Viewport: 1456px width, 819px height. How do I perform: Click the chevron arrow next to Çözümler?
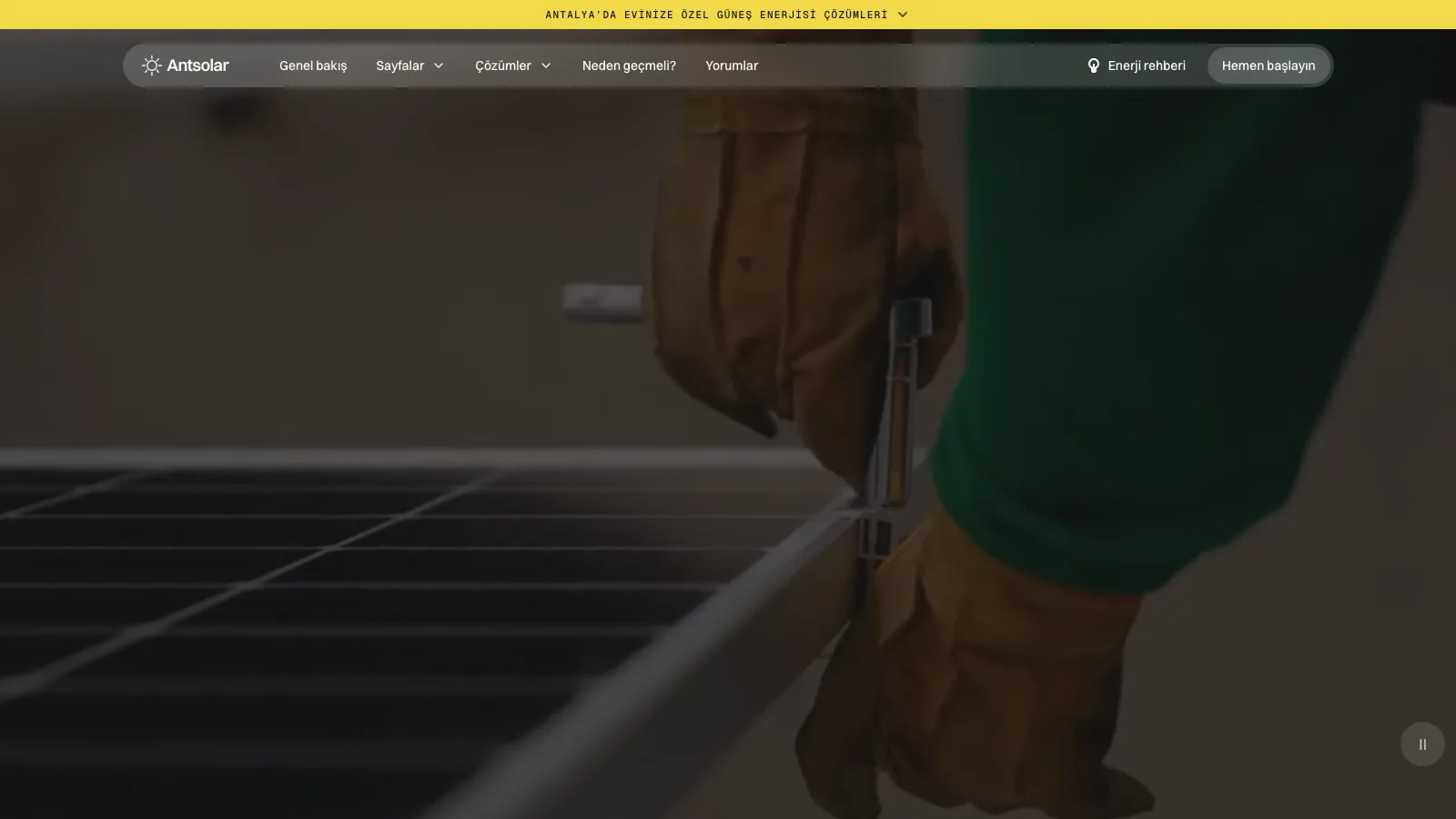pyautogui.click(x=546, y=66)
